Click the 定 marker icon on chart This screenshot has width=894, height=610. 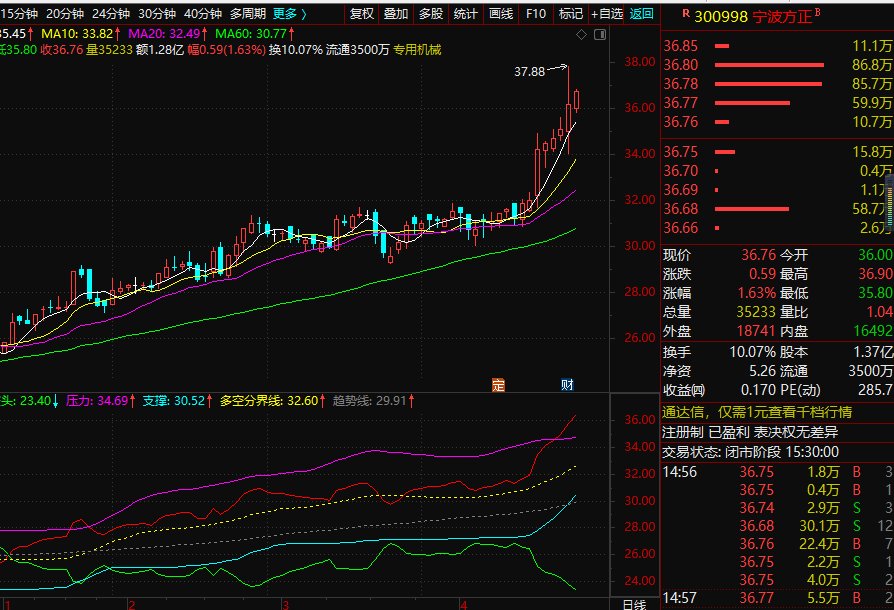click(499, 385)
